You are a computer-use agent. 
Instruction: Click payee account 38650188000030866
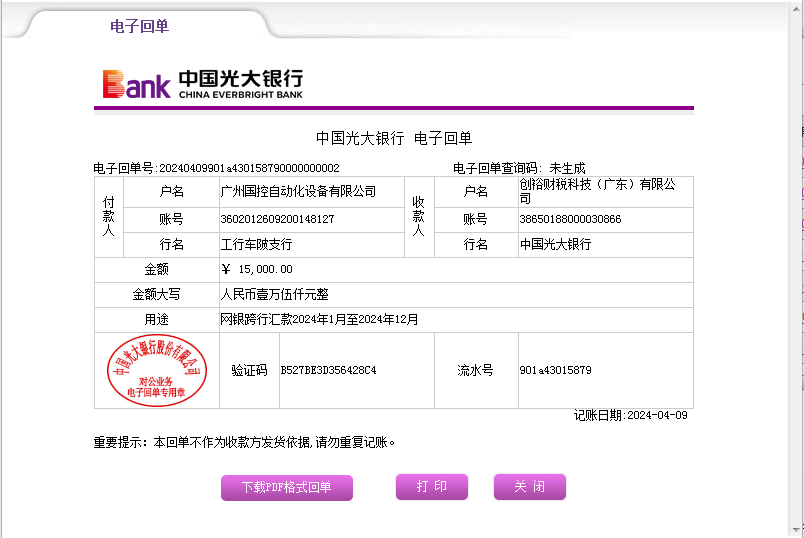coord(570,220)
